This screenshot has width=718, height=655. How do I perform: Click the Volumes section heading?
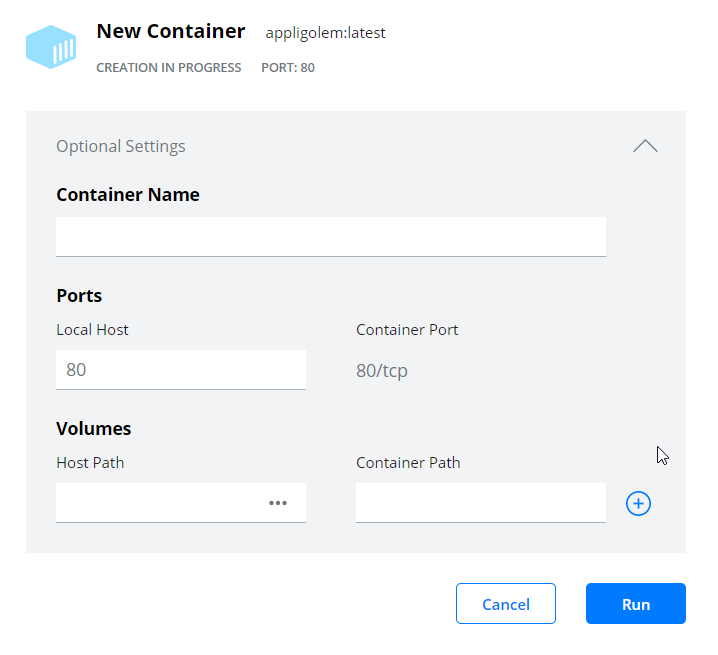pos(93,429)
